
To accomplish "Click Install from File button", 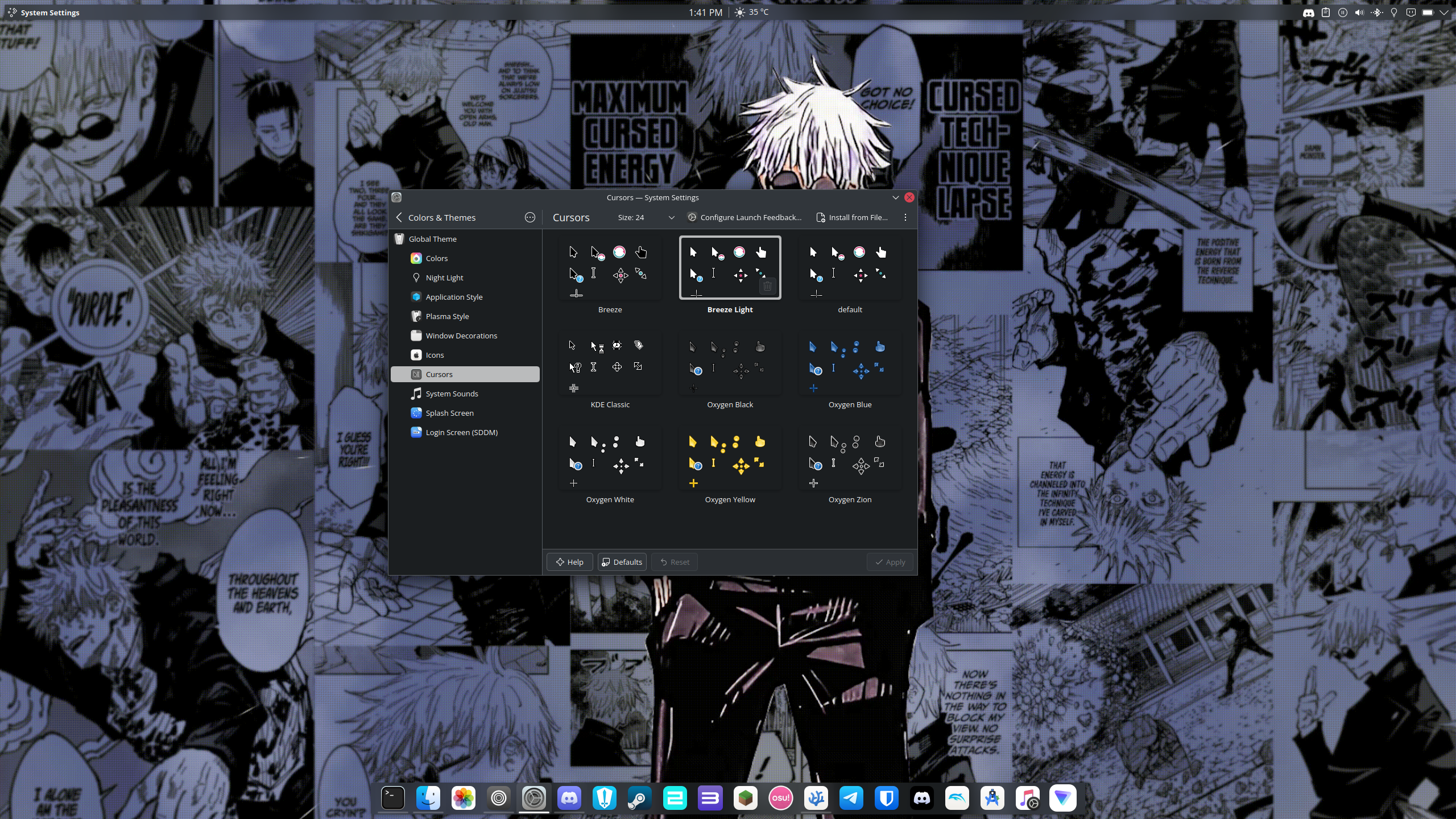I will pyautogui.click(x=852, y=217).
